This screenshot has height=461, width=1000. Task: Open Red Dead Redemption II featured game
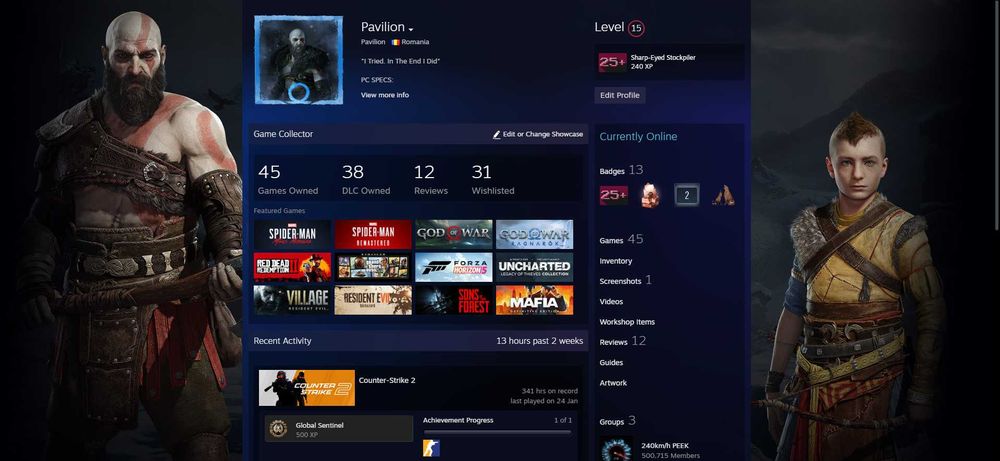coord(292,267)
